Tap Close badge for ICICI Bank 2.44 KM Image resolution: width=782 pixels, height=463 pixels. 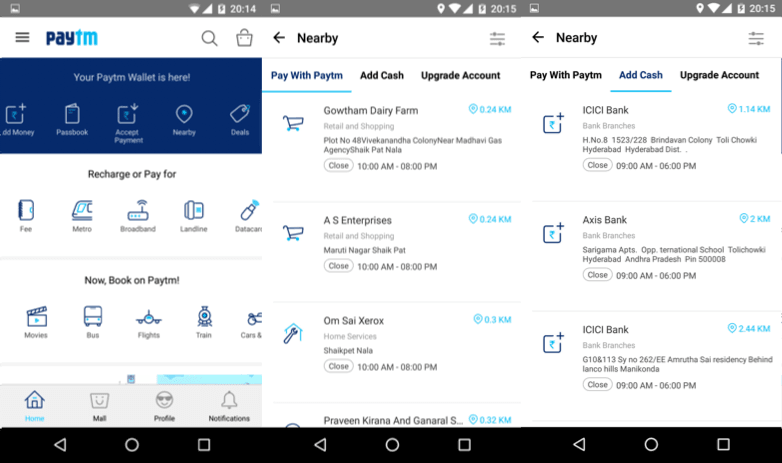coord(597,385)
